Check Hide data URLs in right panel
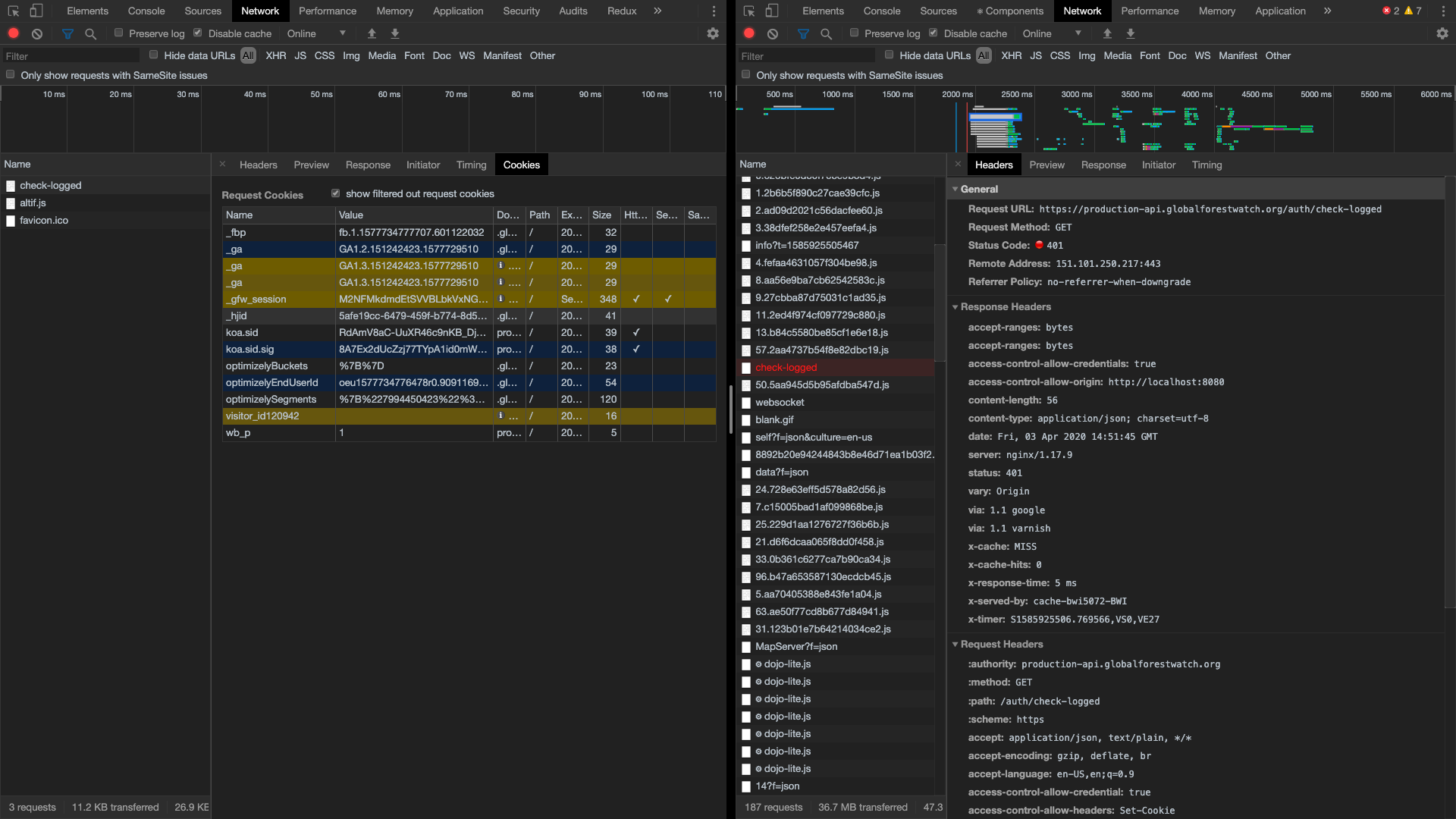The width and height of the screenshot is (1456, 819). pyautogui.click(x=890, y=55)
